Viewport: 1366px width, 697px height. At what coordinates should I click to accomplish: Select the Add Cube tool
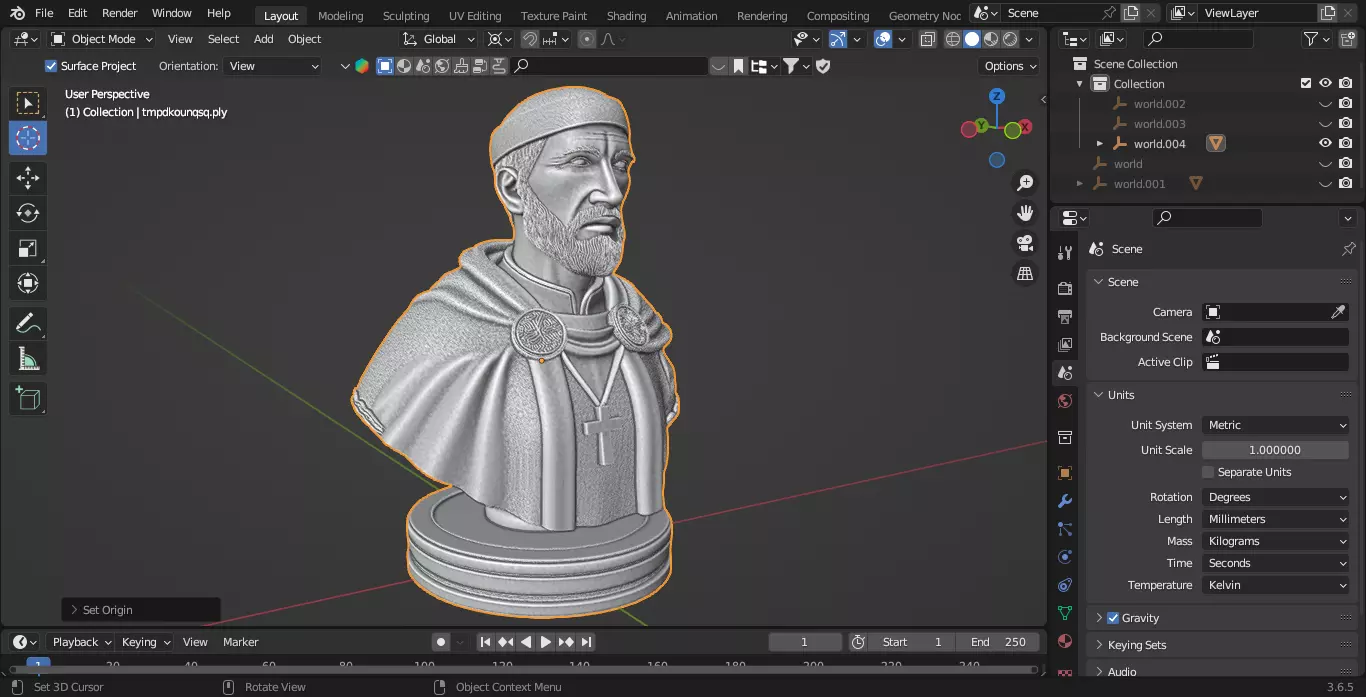(x=28, y=399)
